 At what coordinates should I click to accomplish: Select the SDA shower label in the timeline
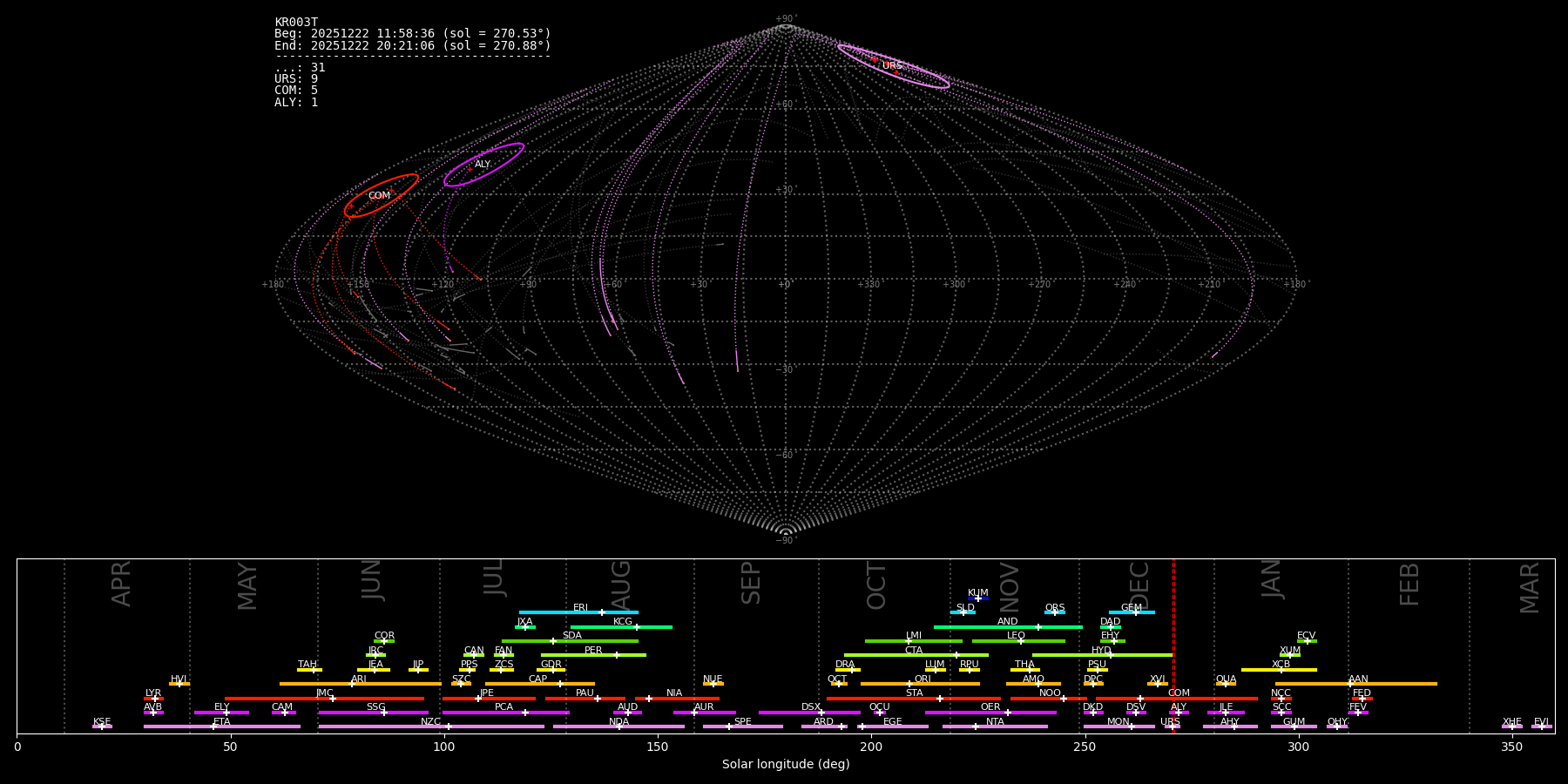pyautogui.click(x=571, y=636)
